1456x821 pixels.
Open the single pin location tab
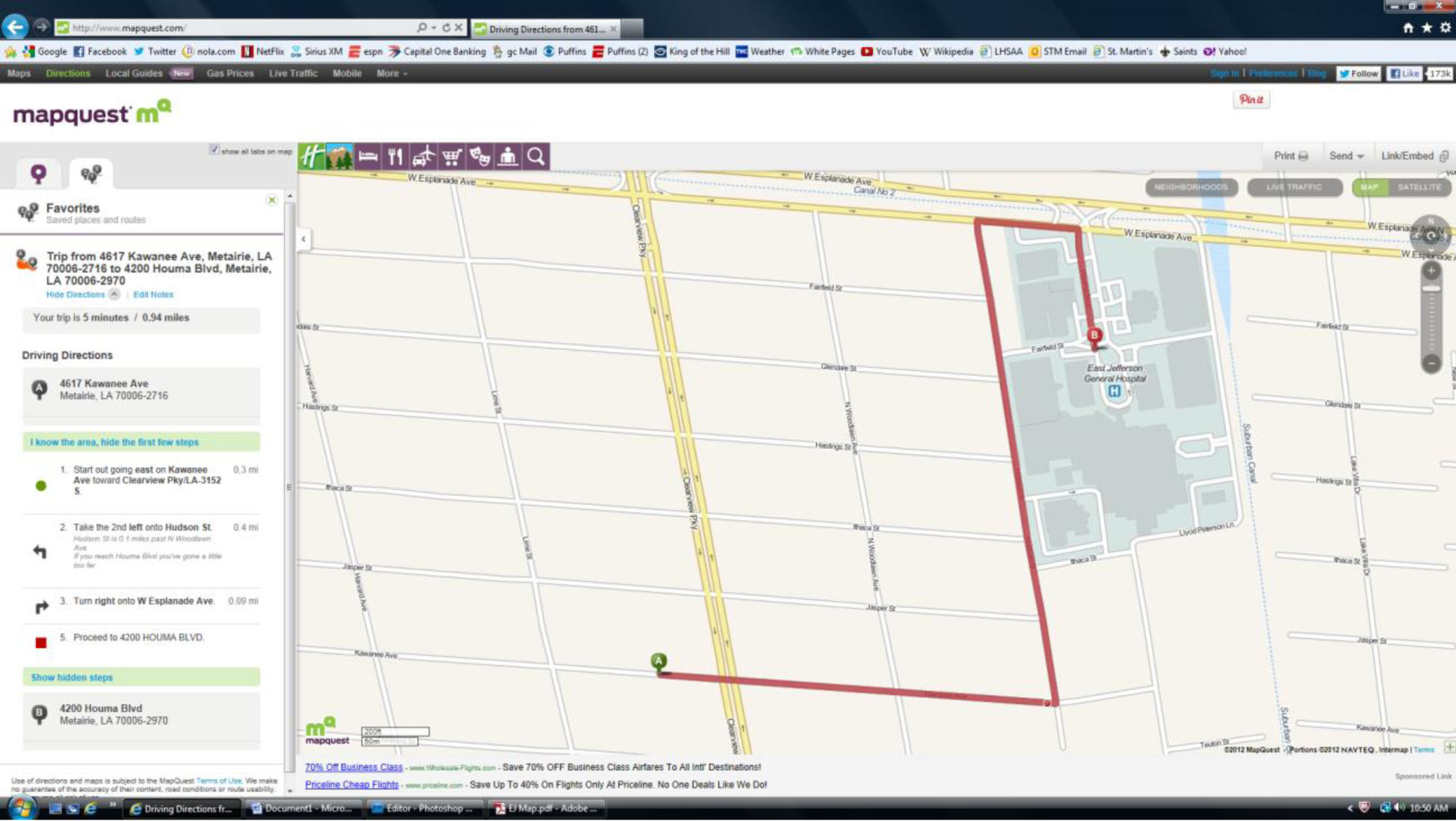[x=38, y=173]
